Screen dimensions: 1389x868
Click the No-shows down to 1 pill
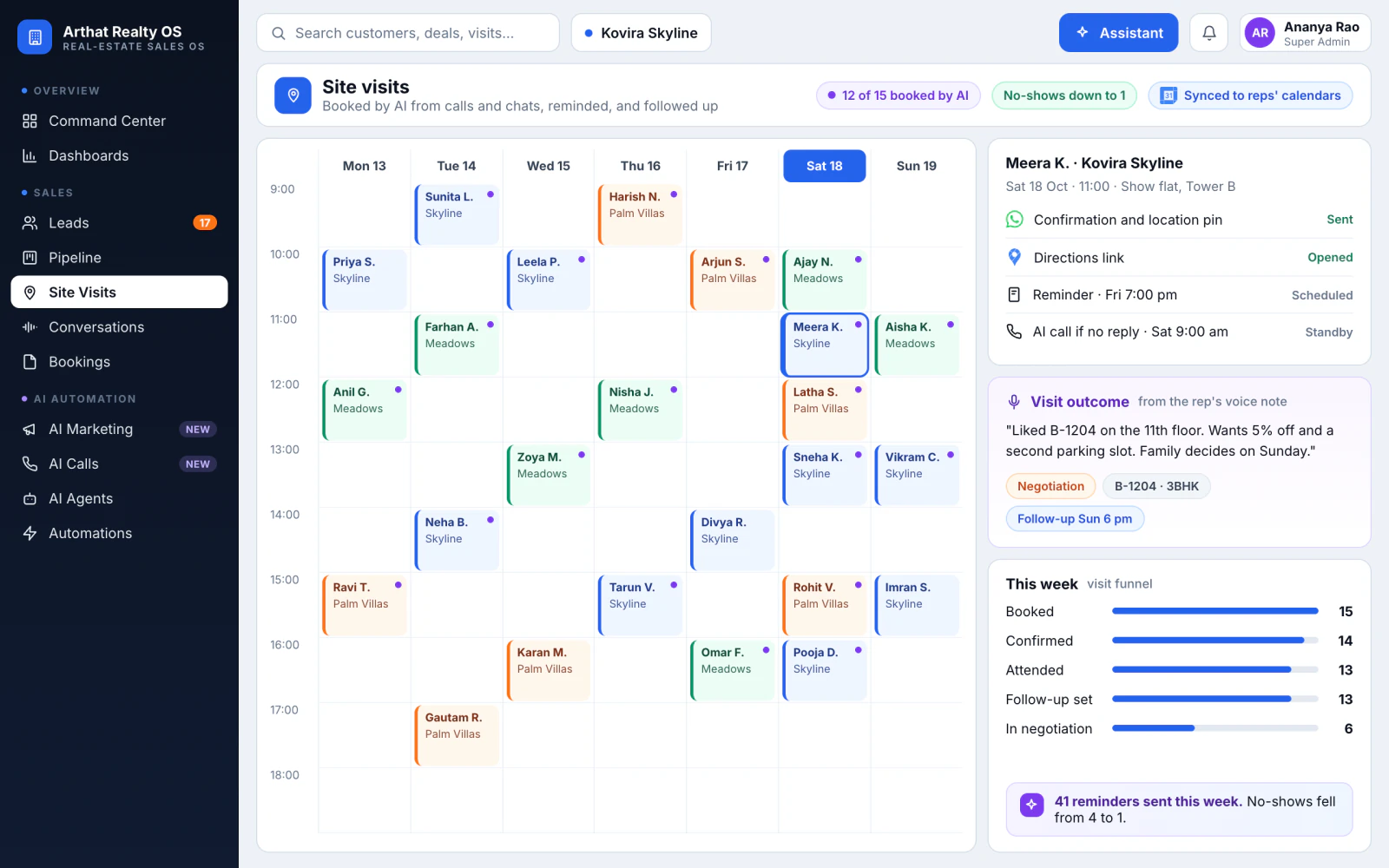click(1064, 95)
